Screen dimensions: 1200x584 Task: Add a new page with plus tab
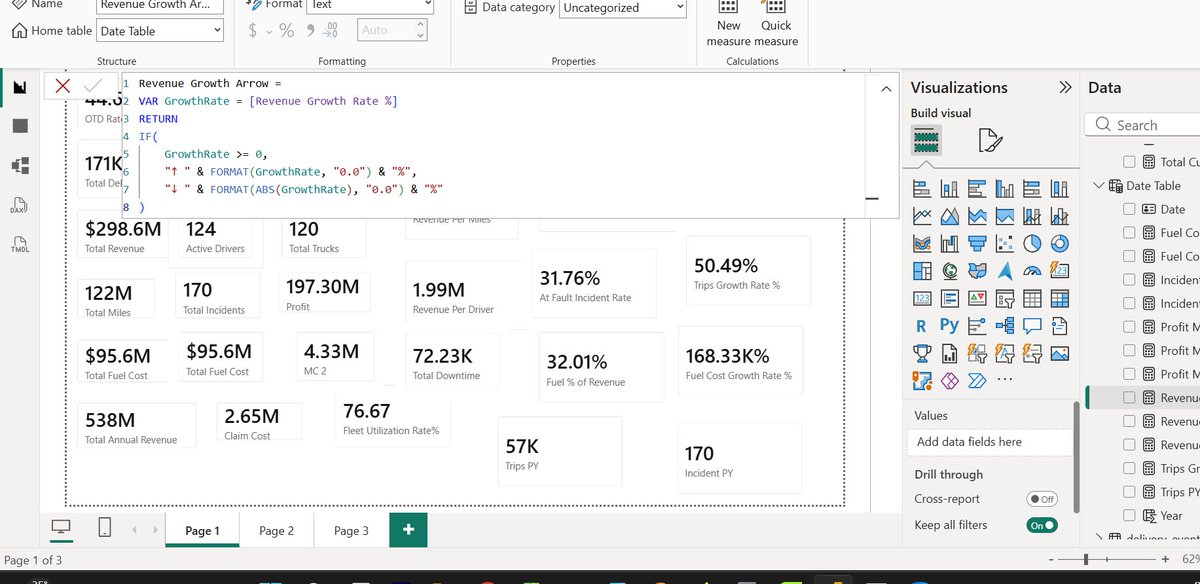tap(408, 530)
